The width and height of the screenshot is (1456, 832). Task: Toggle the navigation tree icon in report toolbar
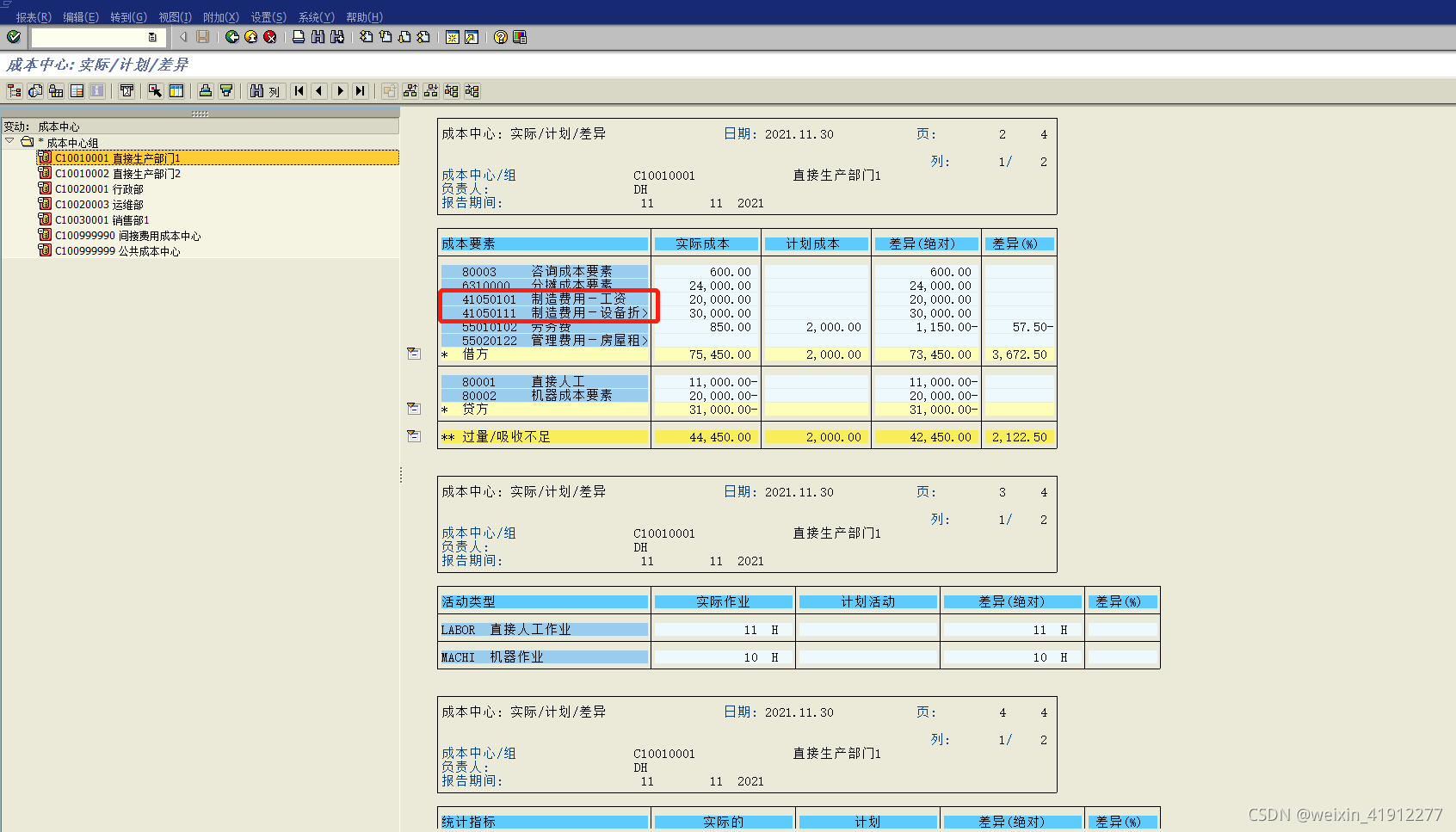[15, 91]
